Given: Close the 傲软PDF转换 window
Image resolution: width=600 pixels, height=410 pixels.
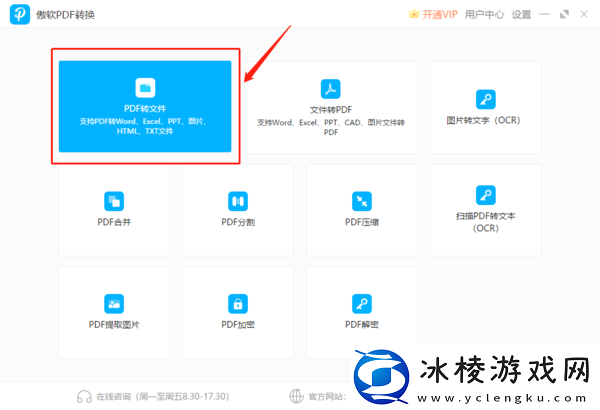Looking at the screenshot, I should 584,15.
